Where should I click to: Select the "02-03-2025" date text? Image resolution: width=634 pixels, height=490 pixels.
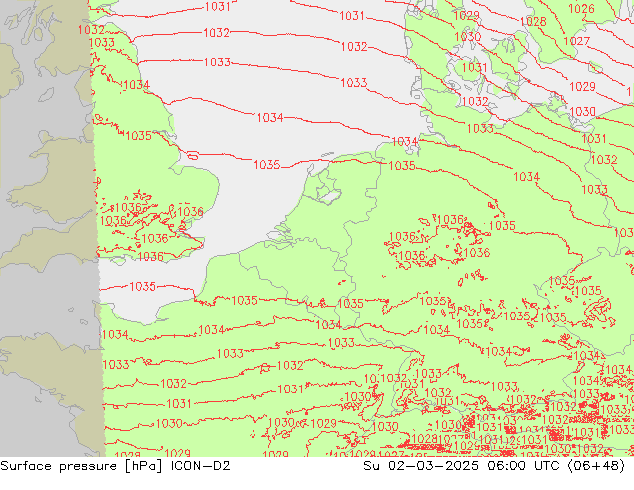click(433, 466)
